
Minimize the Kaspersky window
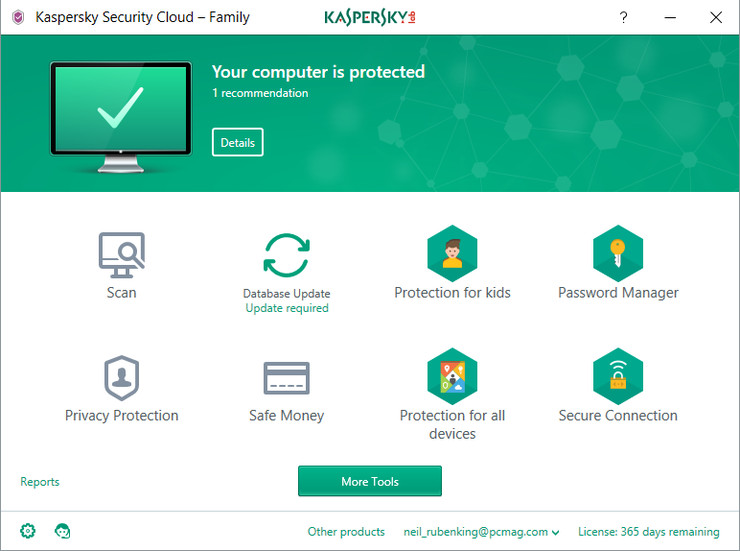point(670,17)
